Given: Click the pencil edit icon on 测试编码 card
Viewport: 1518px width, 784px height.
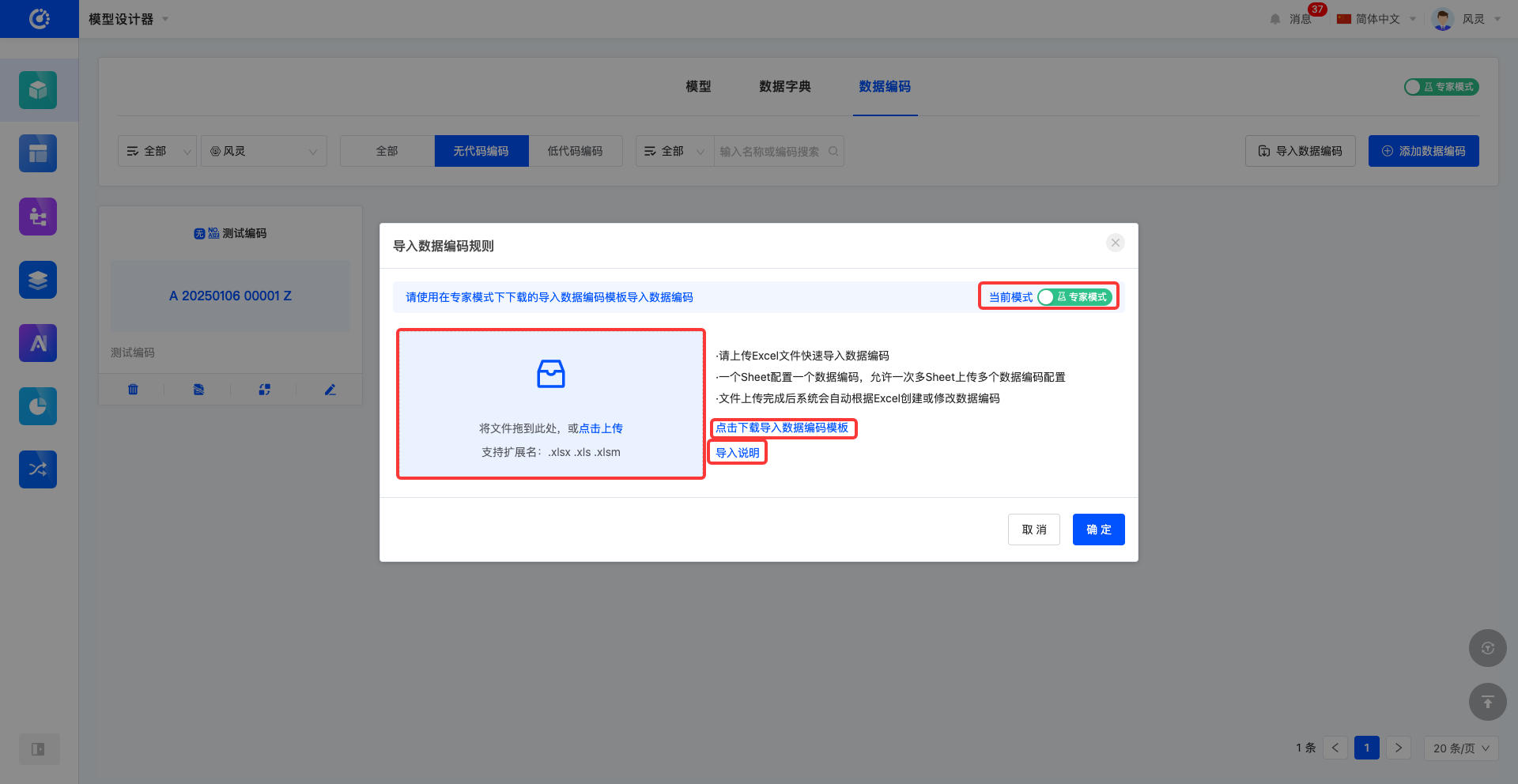Looking at the screenshot, I should coord(330,390).
